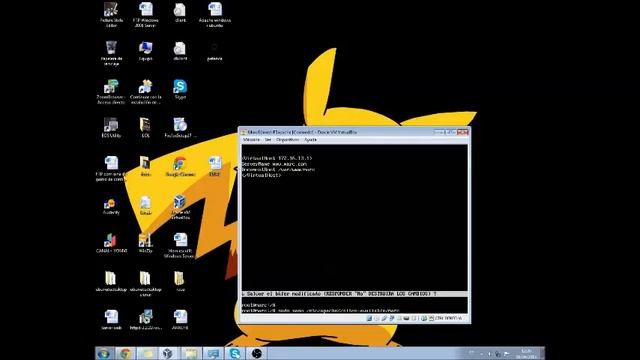Open the Ayuda menu in VirtualBox
Viewport: 640px width, 360px height.
pos(310,140)
